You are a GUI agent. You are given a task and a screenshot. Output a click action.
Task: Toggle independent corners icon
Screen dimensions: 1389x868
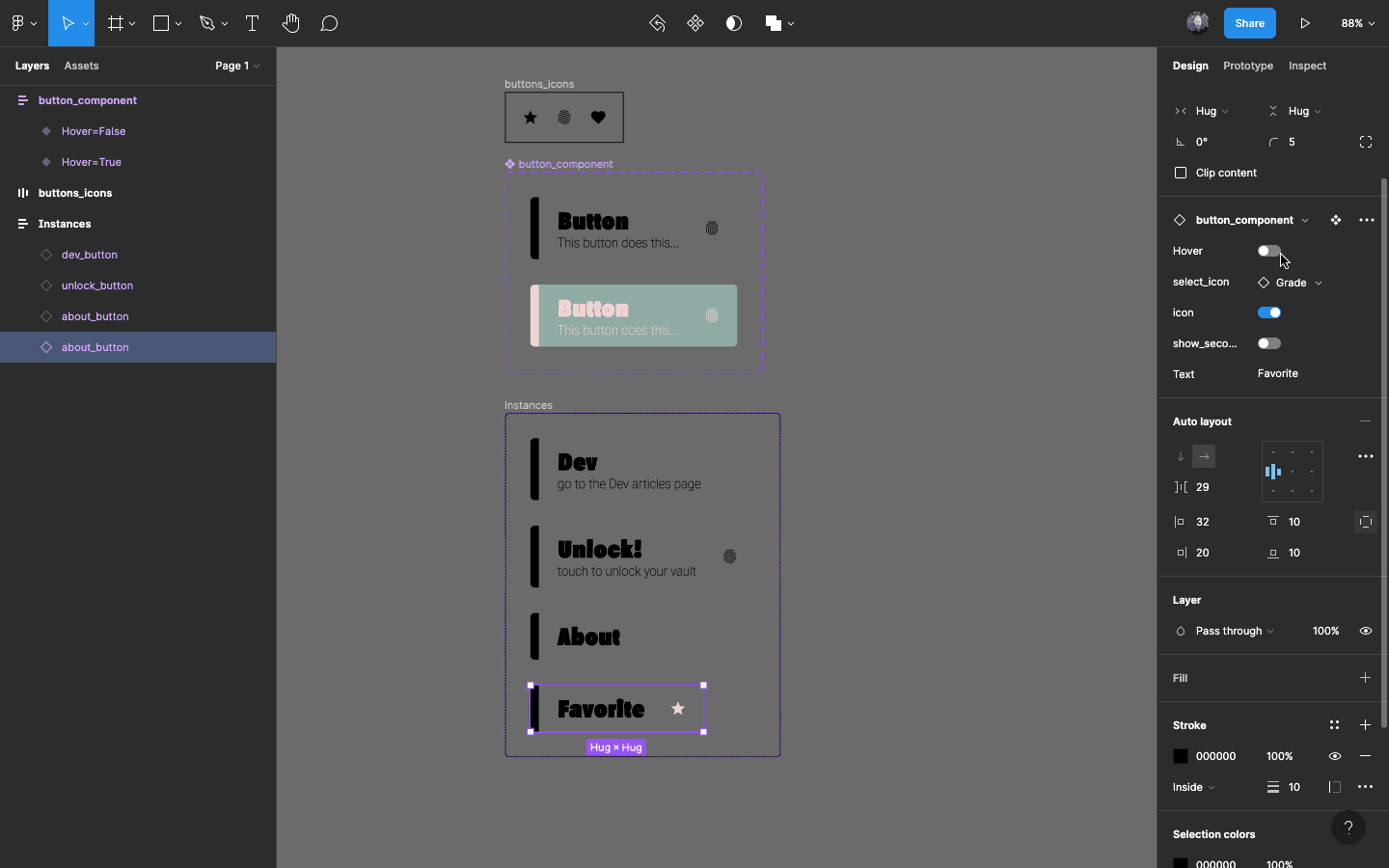pyautogui.click(x=1366, y=142)
